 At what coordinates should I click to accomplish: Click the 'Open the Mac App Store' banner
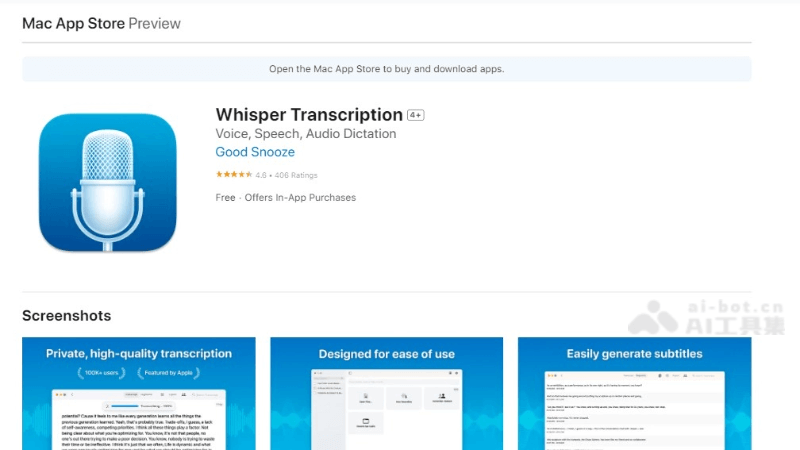coord(386,69)
